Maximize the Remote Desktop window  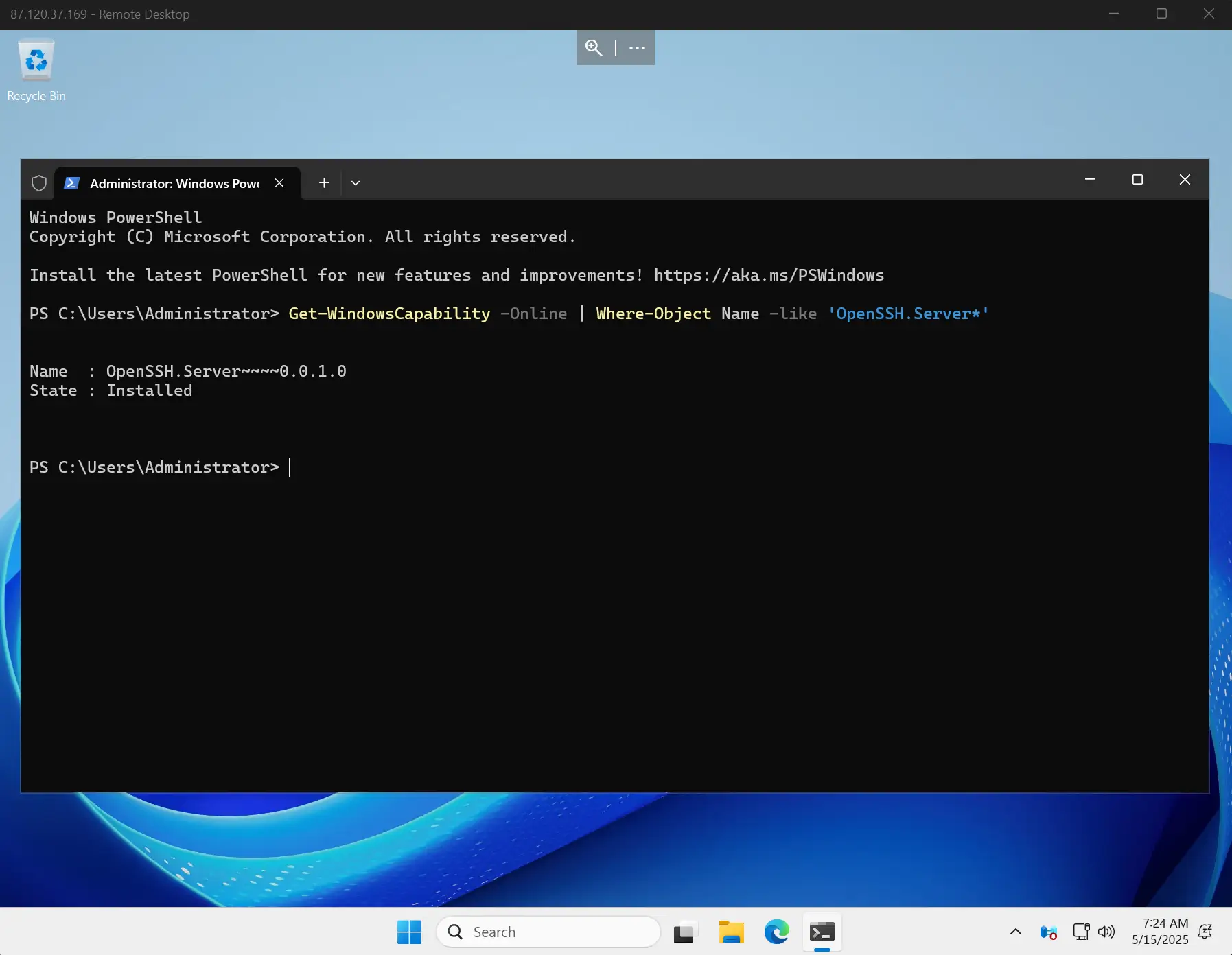tap(1161, 14)
